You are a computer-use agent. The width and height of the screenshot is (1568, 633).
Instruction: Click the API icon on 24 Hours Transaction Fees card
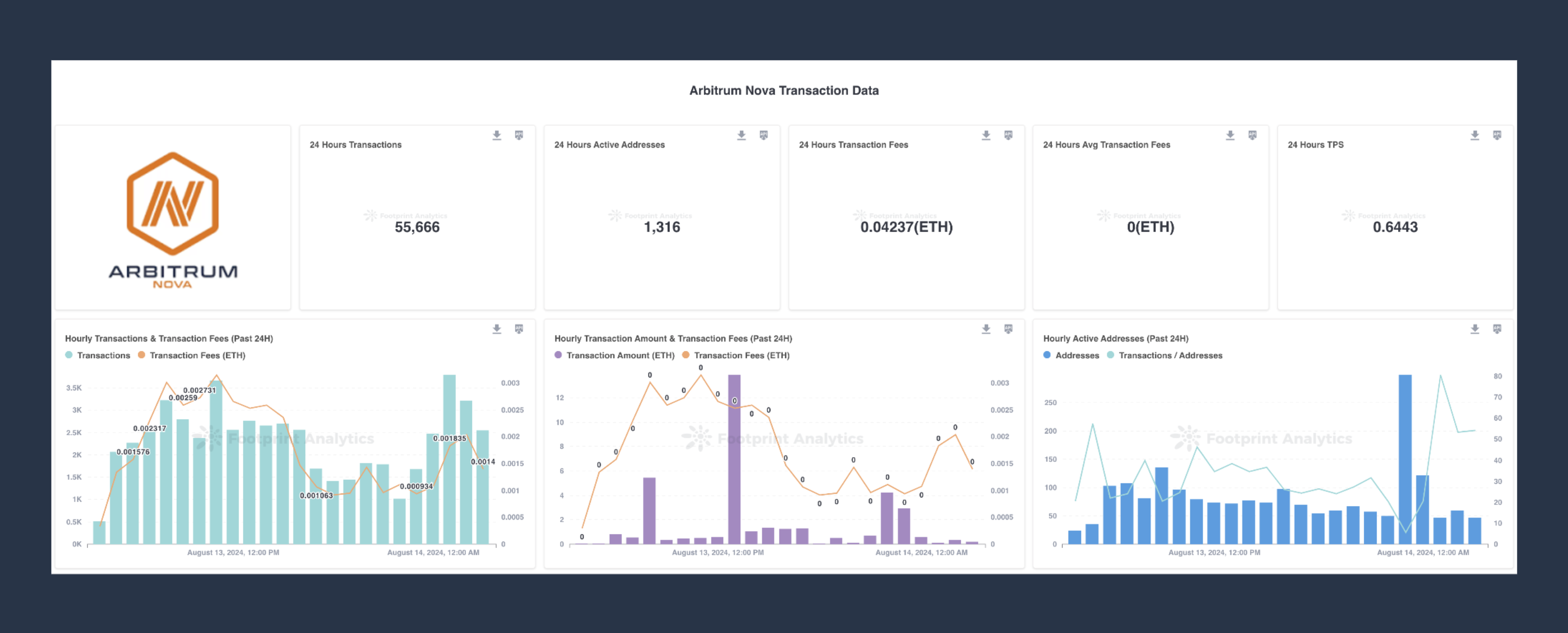click(1008, 135)
